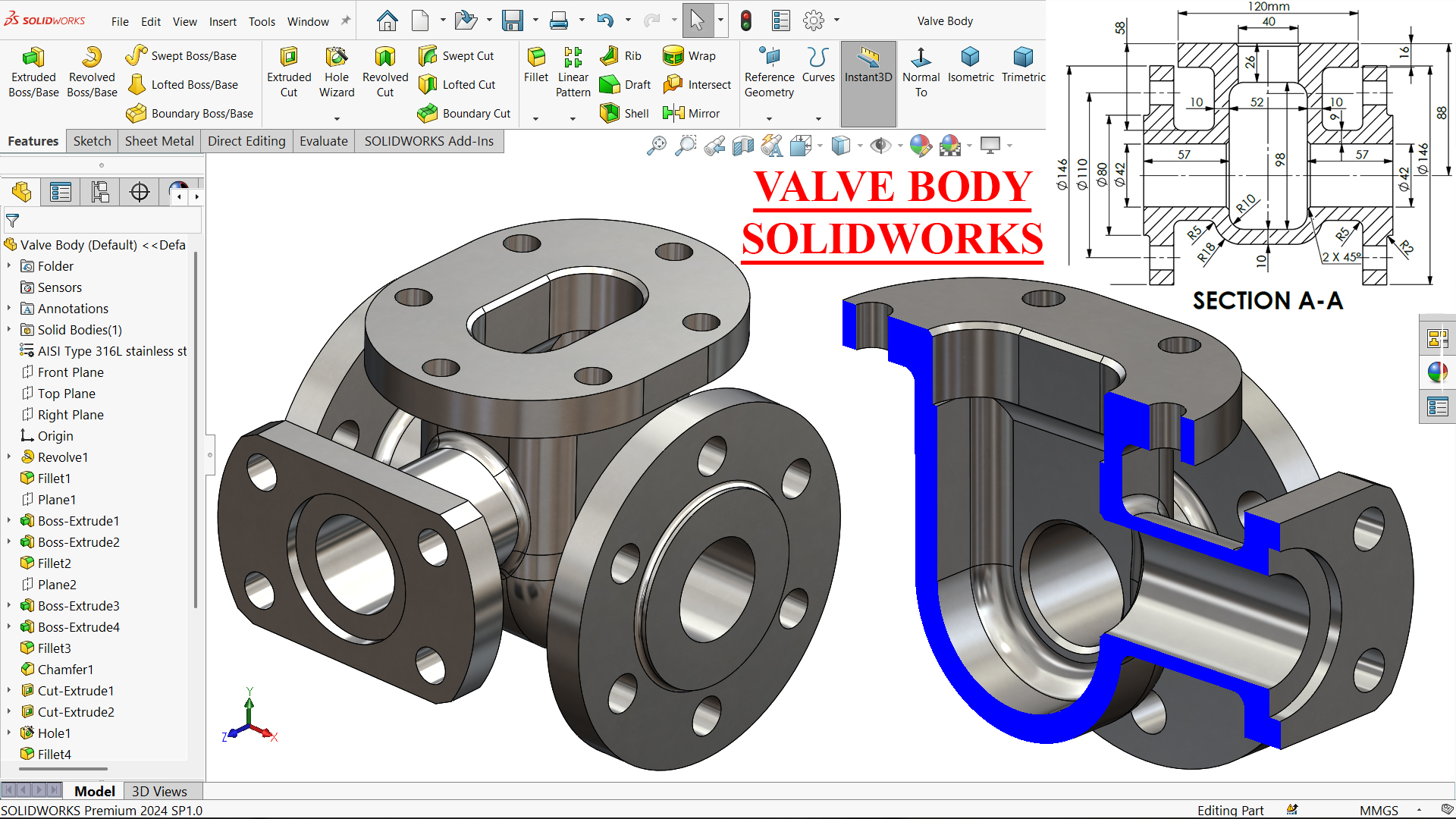Image resolution: width=1456 pixels, height=819 pixels.
Task: Switch to the Sheet Metal tab
Action: 159,141
